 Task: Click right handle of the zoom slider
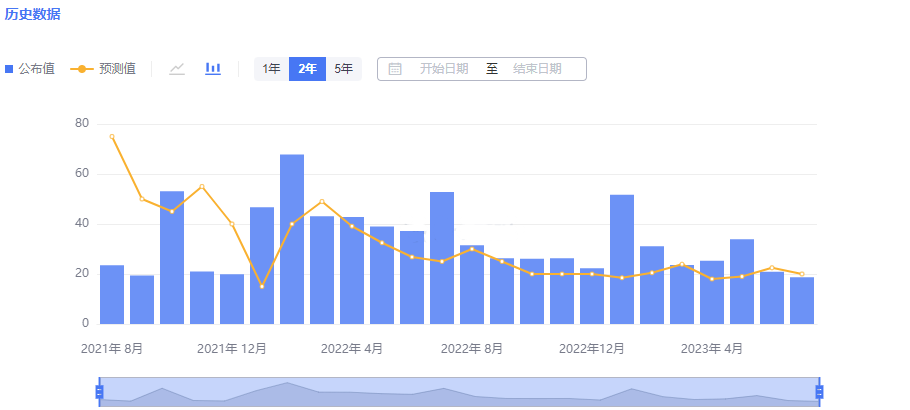(x=819, y=392)
